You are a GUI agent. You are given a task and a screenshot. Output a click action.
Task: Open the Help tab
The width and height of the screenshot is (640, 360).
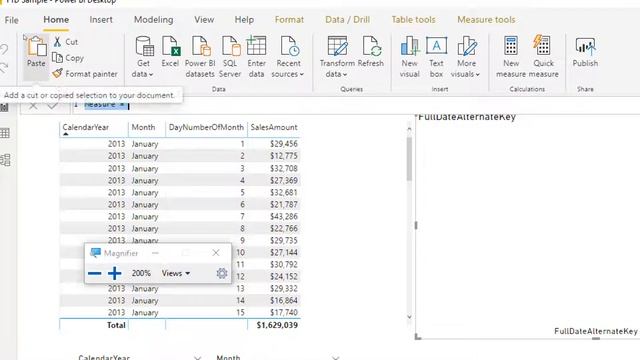click(x=244, y=20)
